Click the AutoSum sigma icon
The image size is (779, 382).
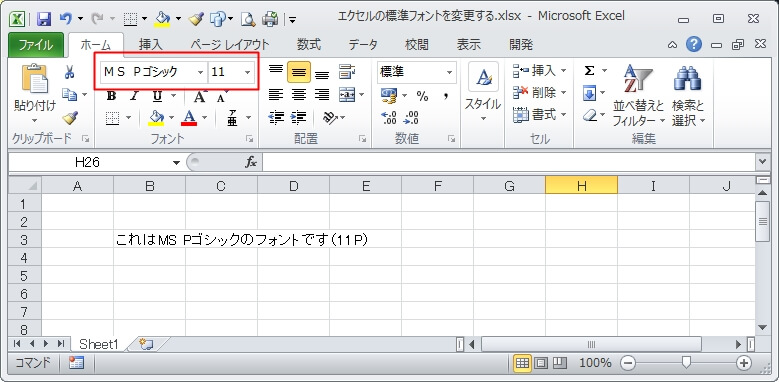[589, 71]
